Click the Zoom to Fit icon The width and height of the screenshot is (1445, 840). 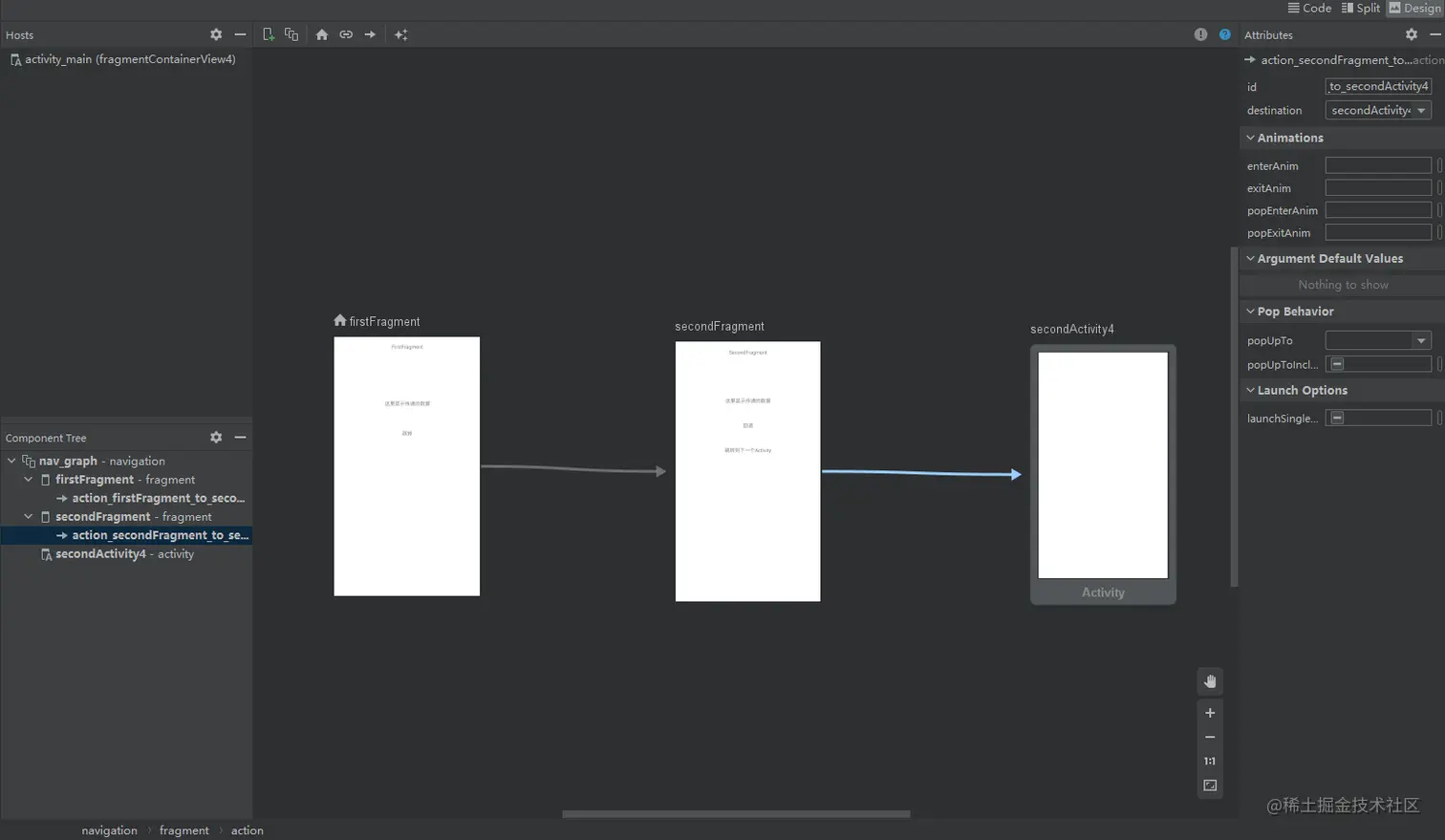pyautogui.click(x=1210, y=786)
